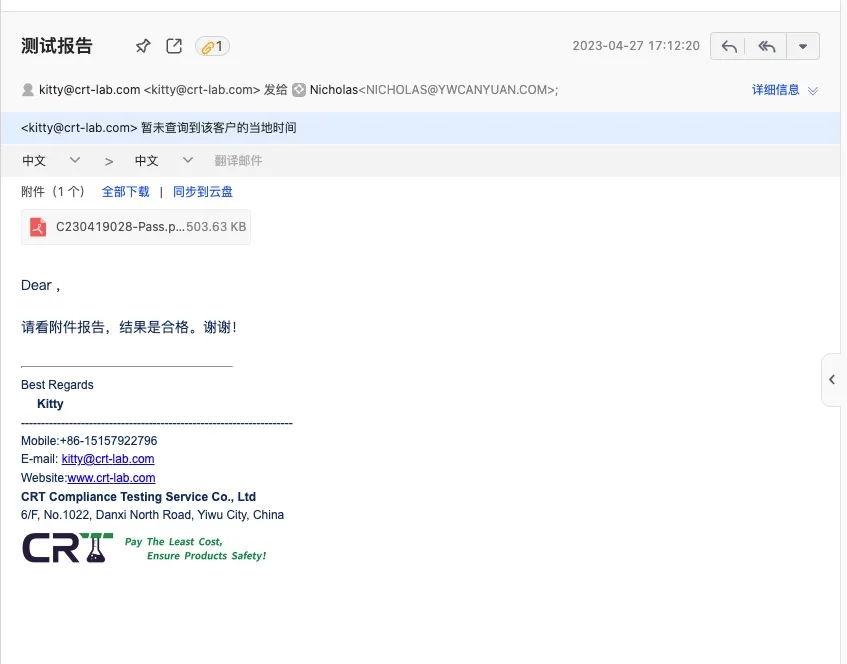This screenshot has height=664, width=847.
Task: Click sender contact avatar icon
Action: pyautogui.click(x=28, y=90)
